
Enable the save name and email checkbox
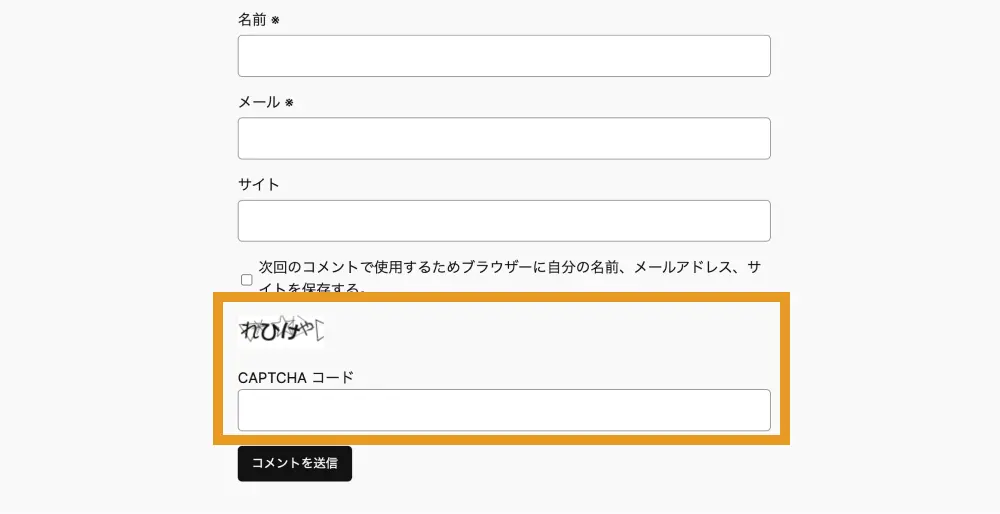tap(247, 280)
